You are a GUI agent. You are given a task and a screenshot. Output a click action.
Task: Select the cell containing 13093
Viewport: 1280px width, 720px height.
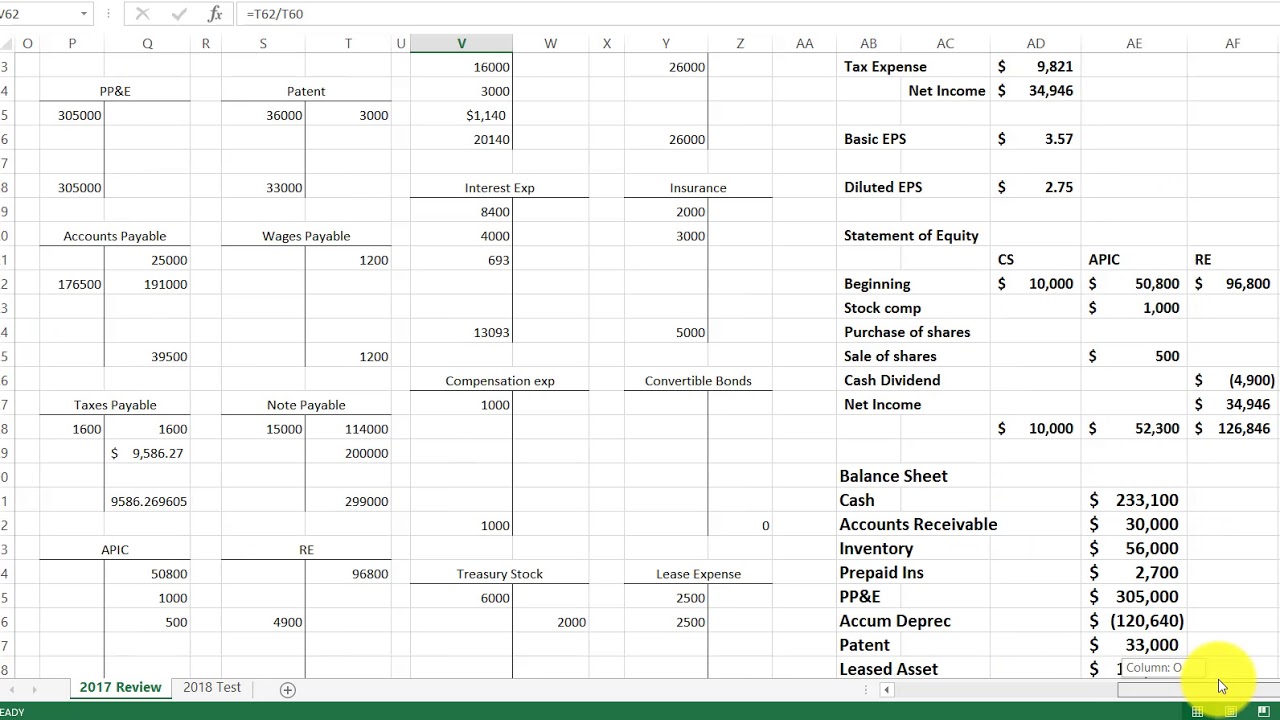(461, 332)
